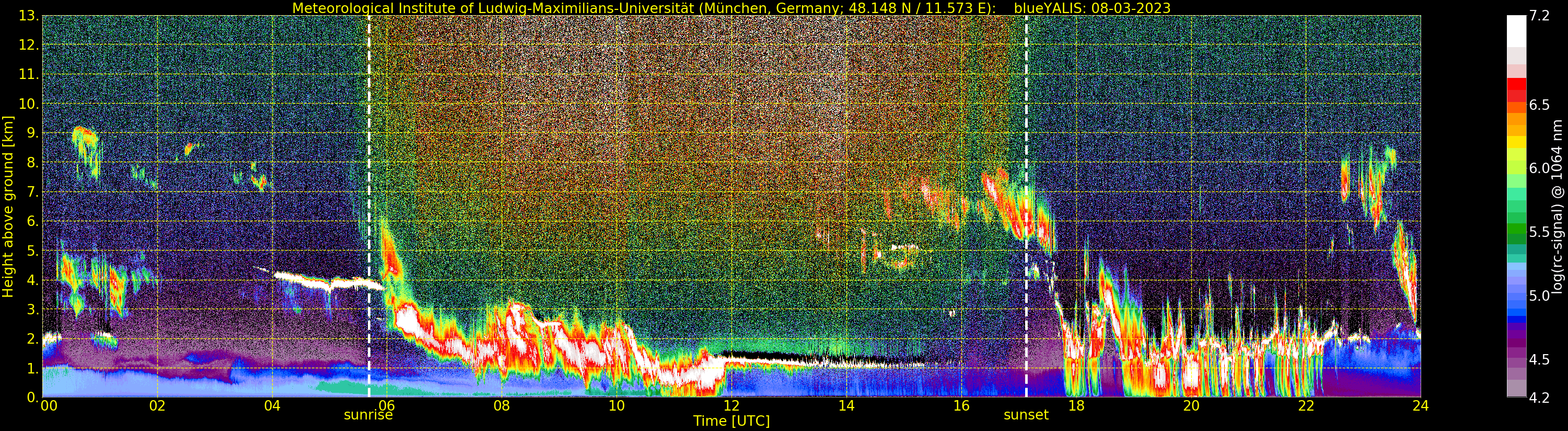
Task: Click the white dashed sunrise marker line
Action: [x=369, y=207]
